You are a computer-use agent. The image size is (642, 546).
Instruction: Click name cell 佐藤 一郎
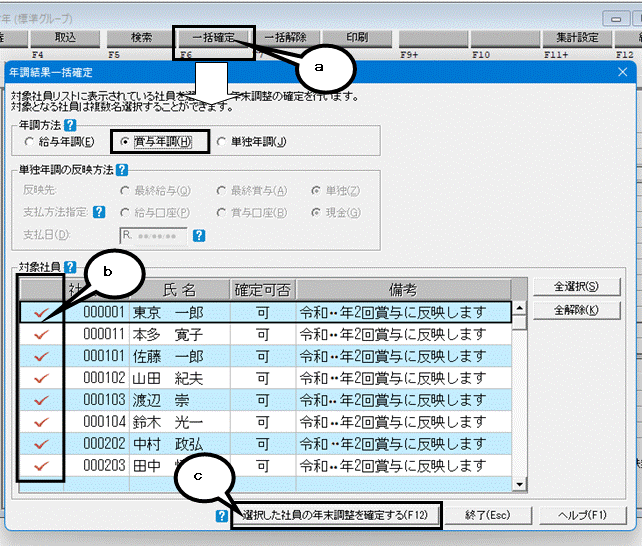point(180,356)
